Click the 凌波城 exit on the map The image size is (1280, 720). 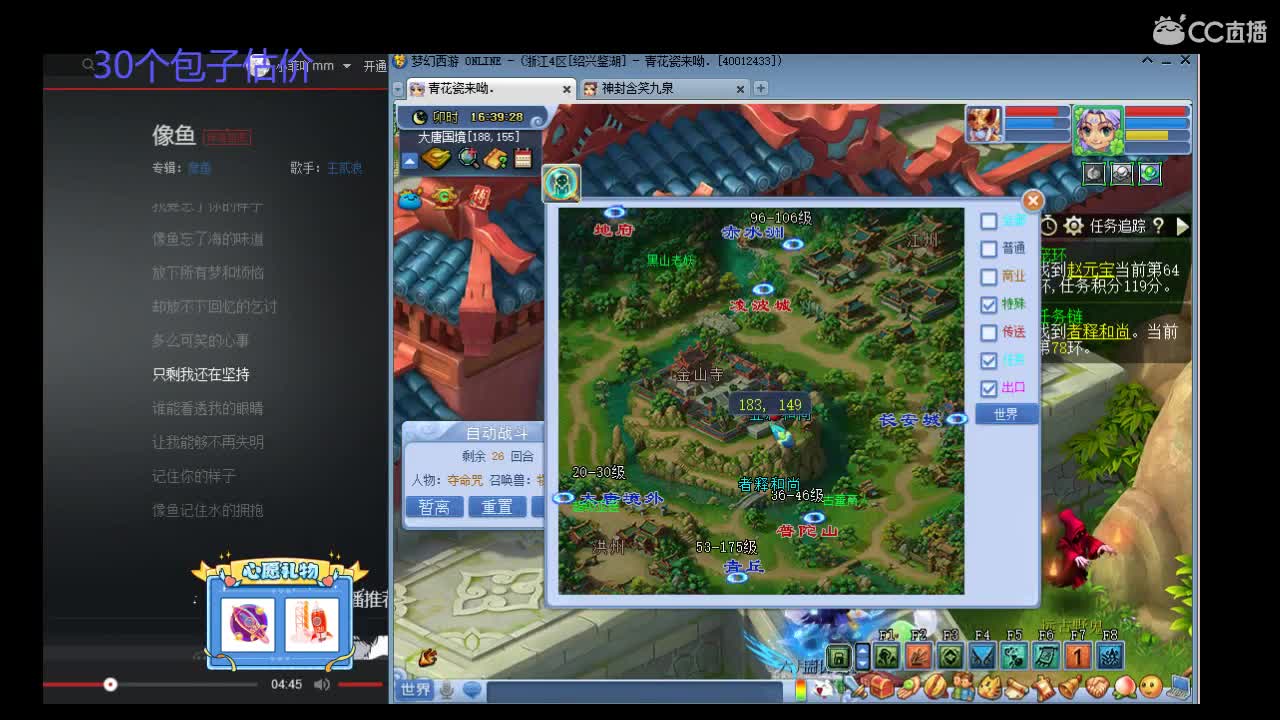point(760,305)
